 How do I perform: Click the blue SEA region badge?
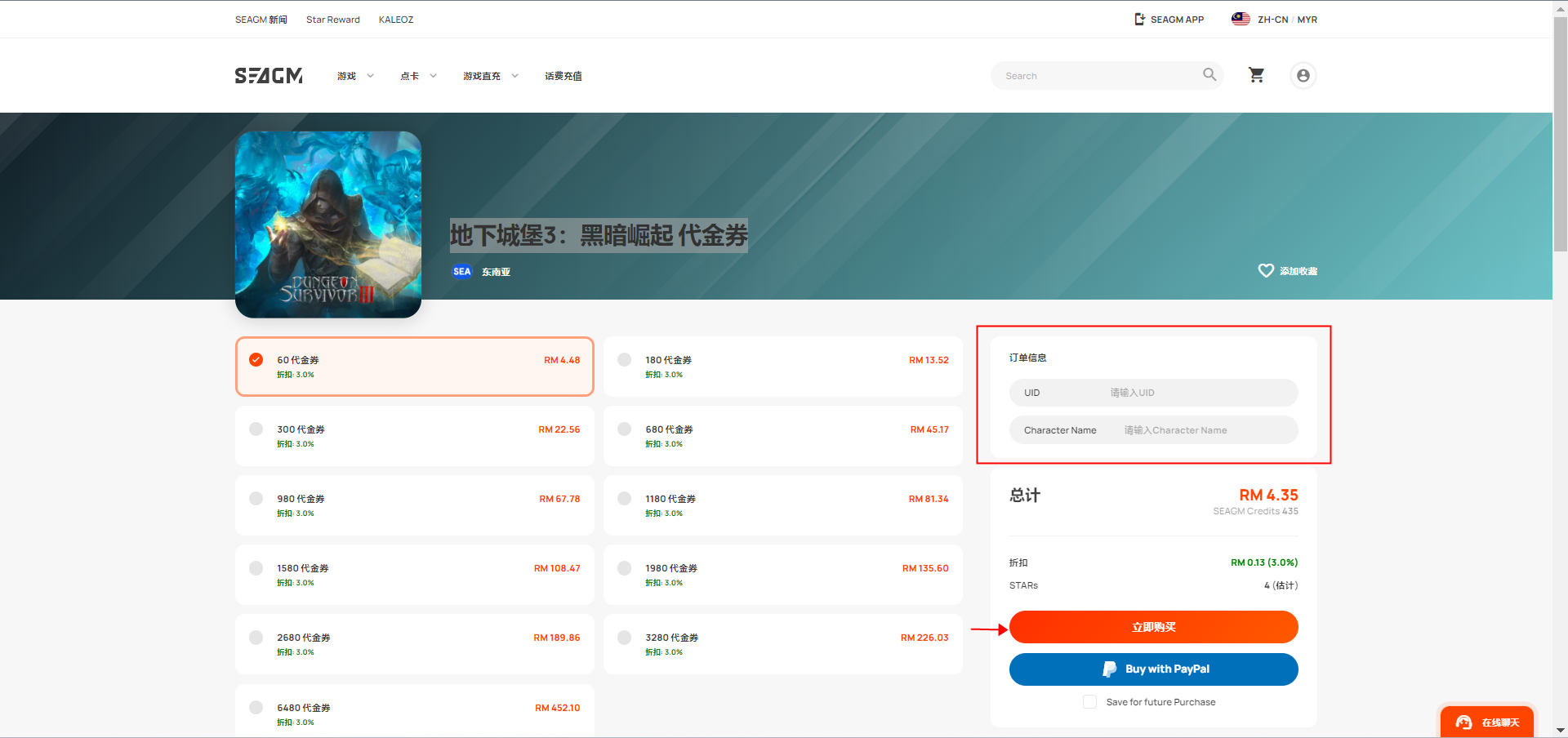pyautogui.click(x=462, y=272)
